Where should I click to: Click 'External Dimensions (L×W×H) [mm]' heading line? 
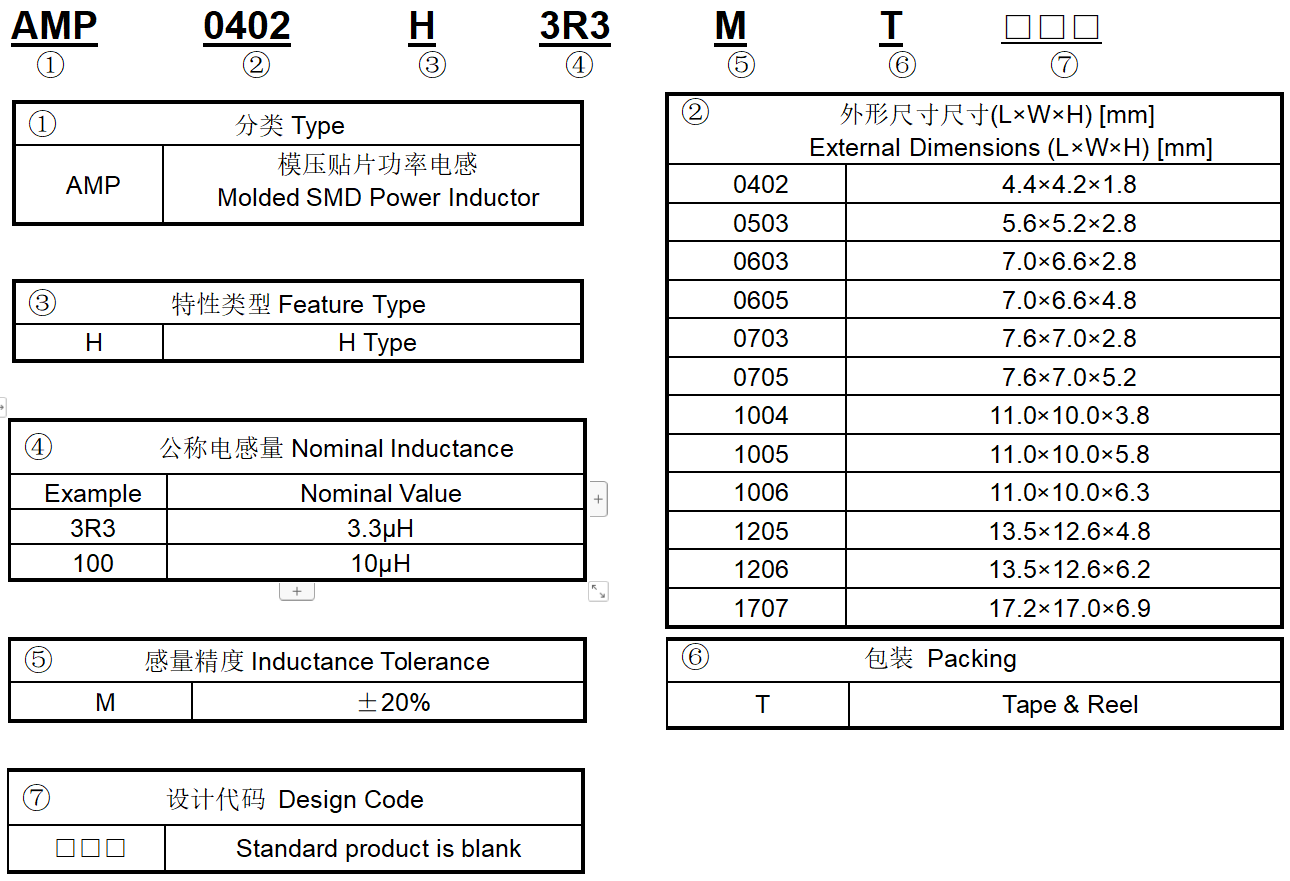pyautogui.click(x=1011, y=148)
